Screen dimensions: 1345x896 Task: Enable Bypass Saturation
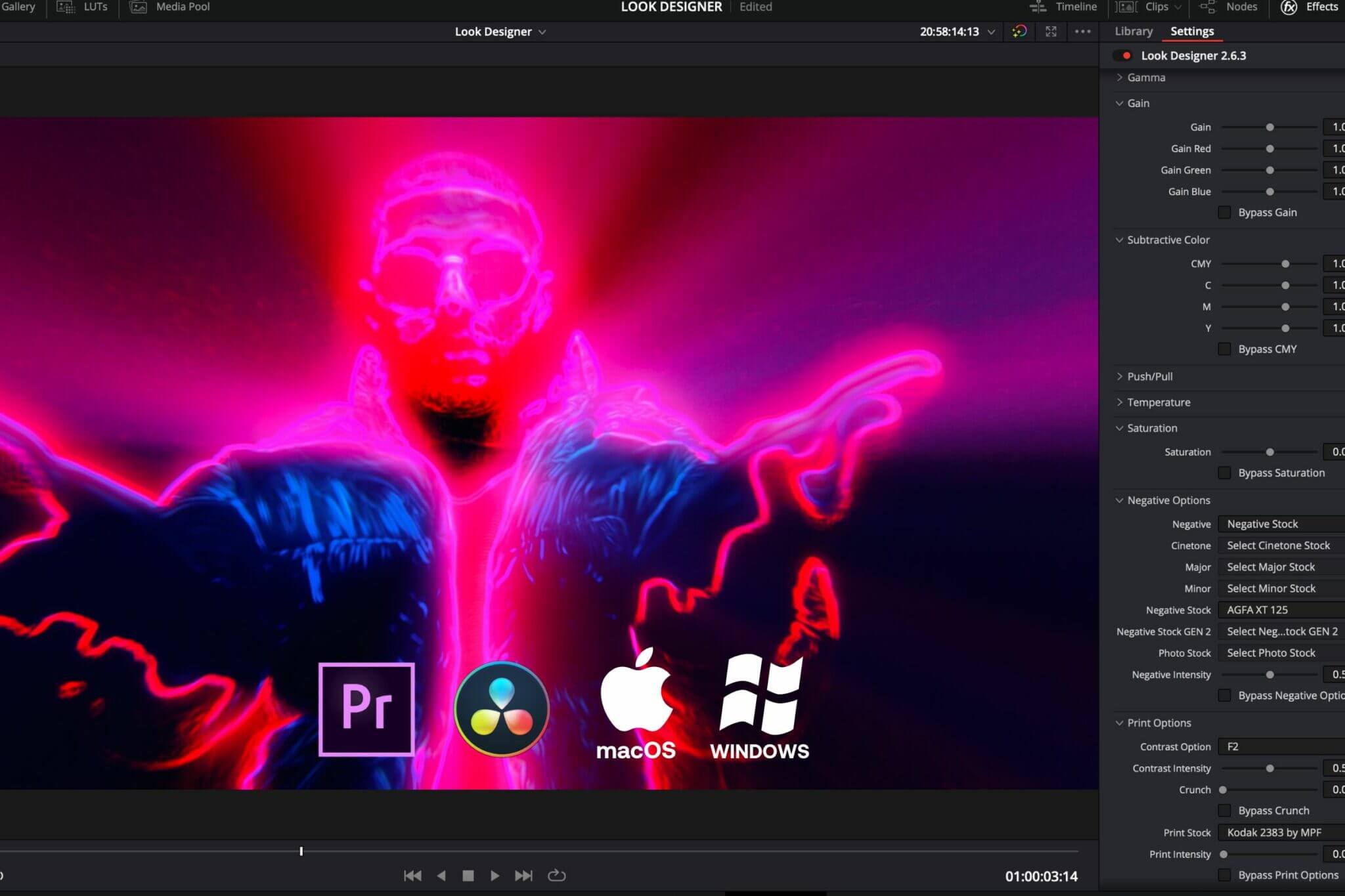pos(1224,473)
